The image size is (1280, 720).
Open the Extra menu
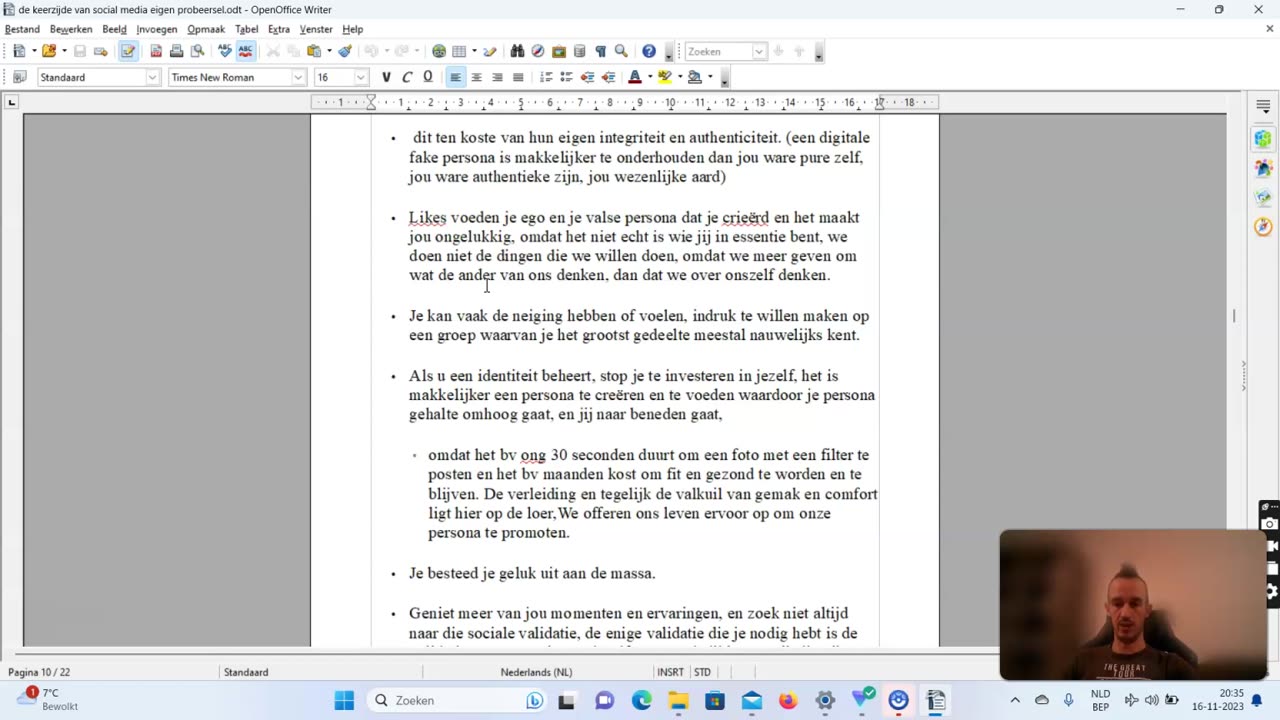(x=279, y=29)
